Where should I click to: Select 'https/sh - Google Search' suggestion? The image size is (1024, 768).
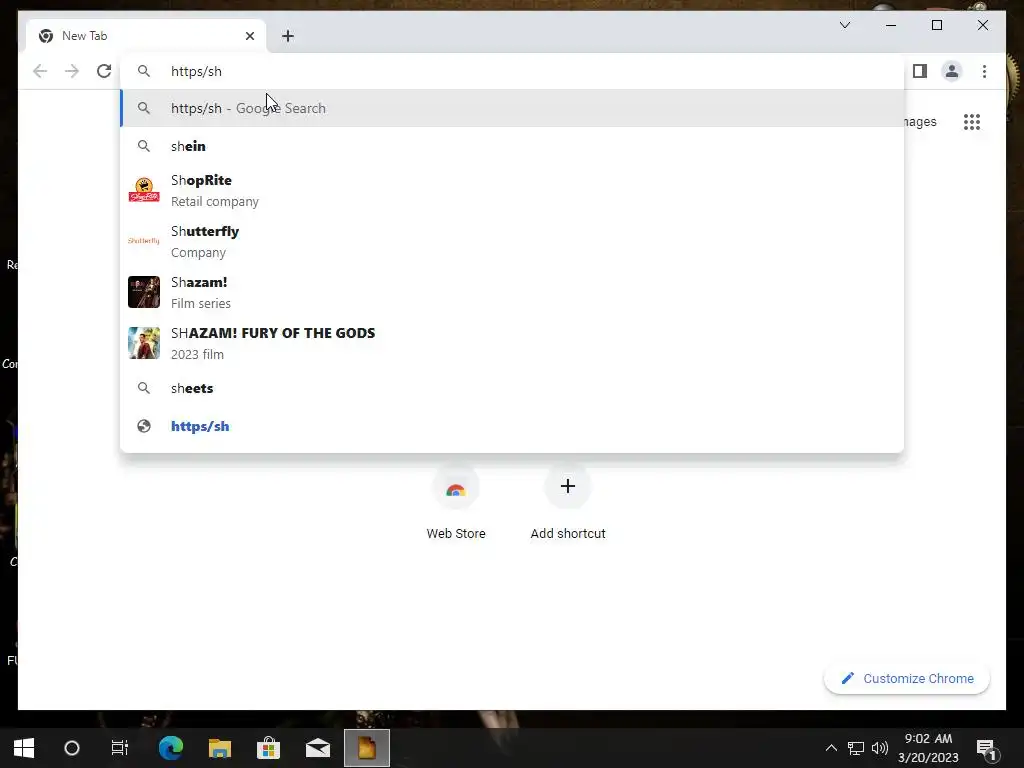(512, 108)
